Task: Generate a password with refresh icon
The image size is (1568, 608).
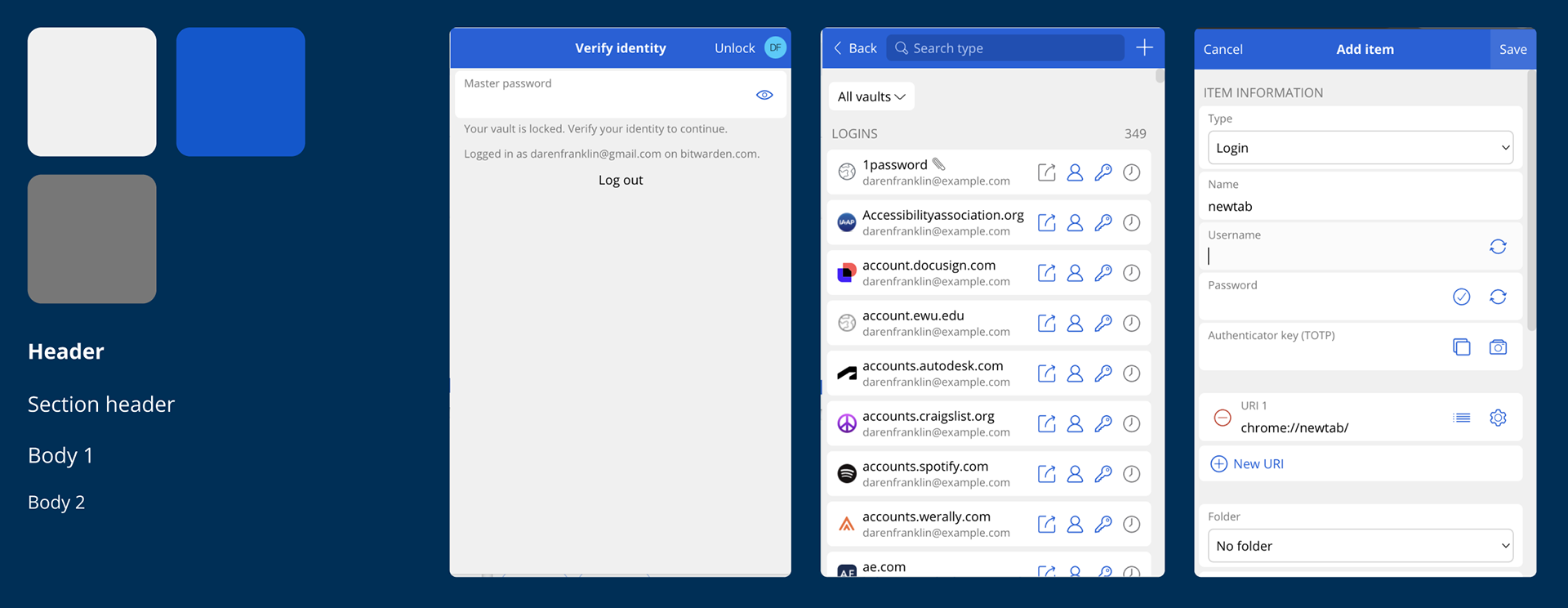Action: click(1498, 297)
